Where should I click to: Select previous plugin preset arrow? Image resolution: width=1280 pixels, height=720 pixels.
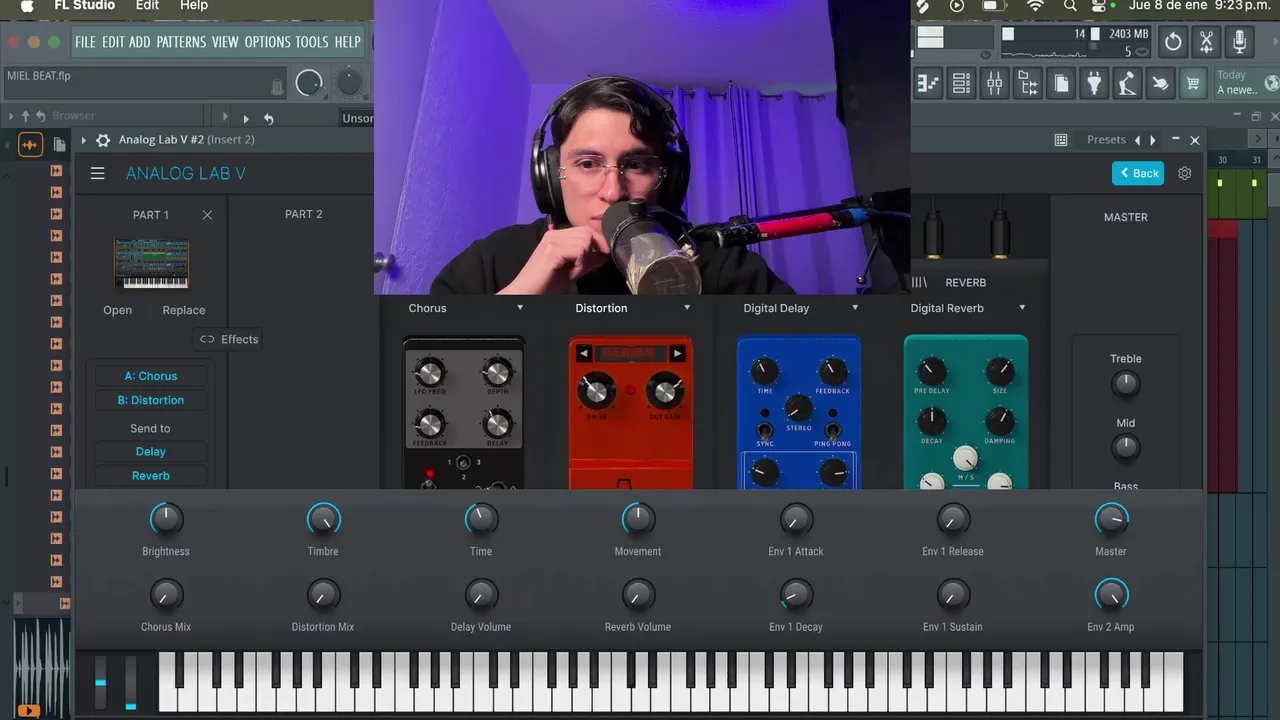pyautogui.click(x=1137, y=140)
